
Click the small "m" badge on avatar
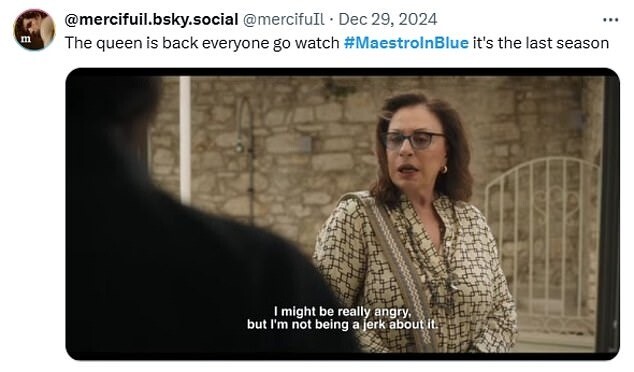pos(25,39)
